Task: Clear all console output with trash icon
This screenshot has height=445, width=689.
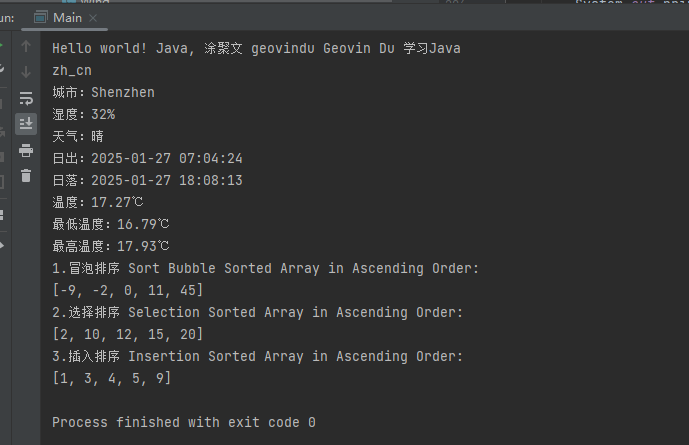Action: point(26,176)
